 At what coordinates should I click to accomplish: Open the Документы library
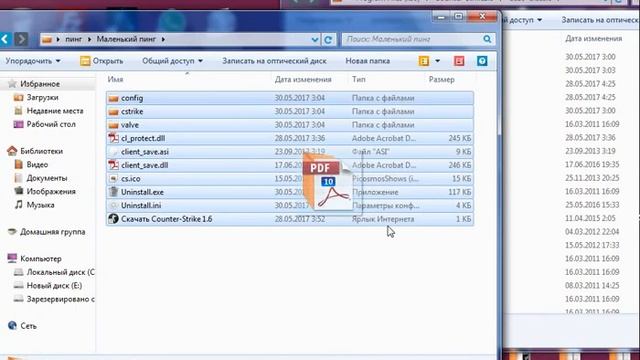click(x=47, y=178)
